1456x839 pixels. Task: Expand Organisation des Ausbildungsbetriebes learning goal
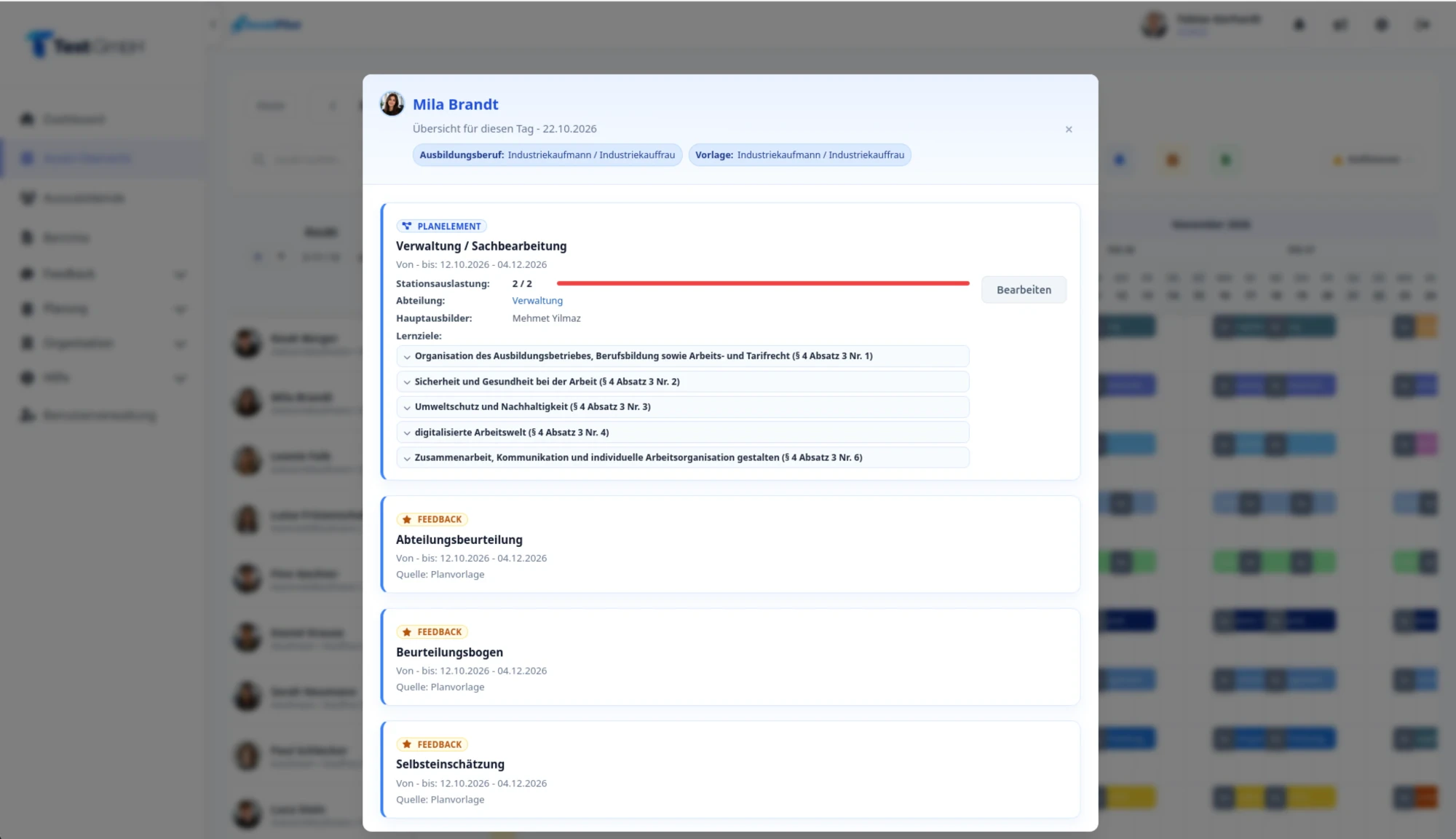pyautogui.click(x=682, y=356)
